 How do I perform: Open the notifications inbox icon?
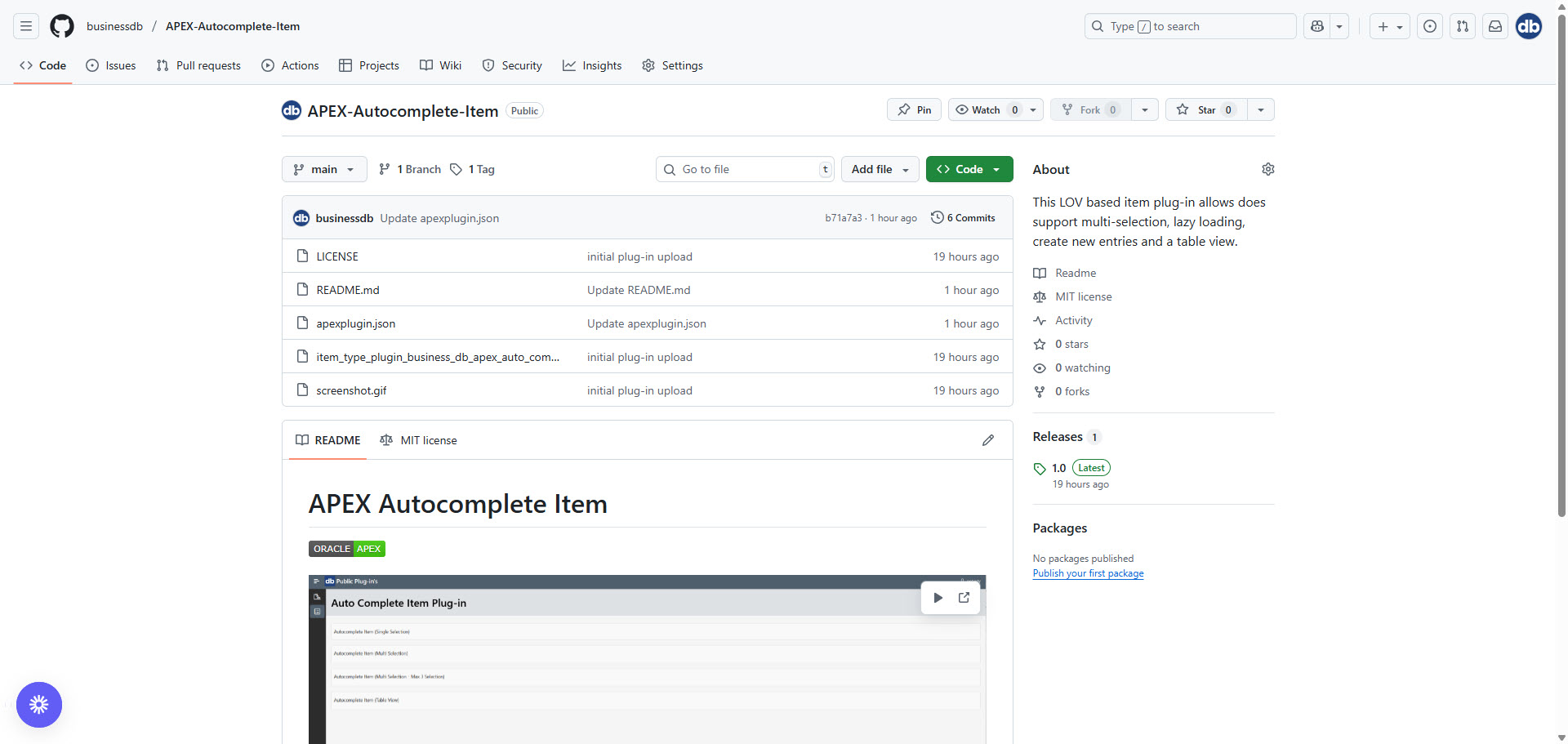1495,26
